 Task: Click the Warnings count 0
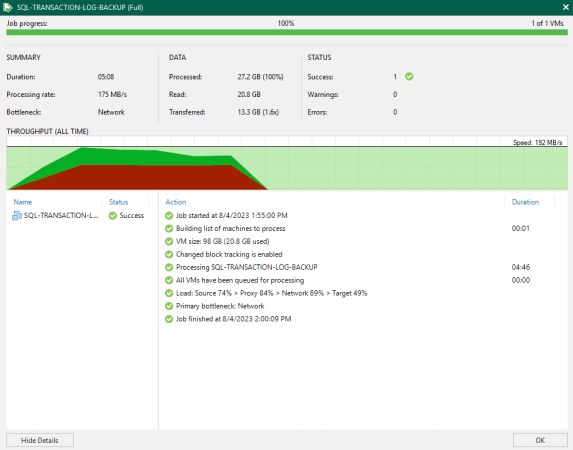tap(395, 94)
